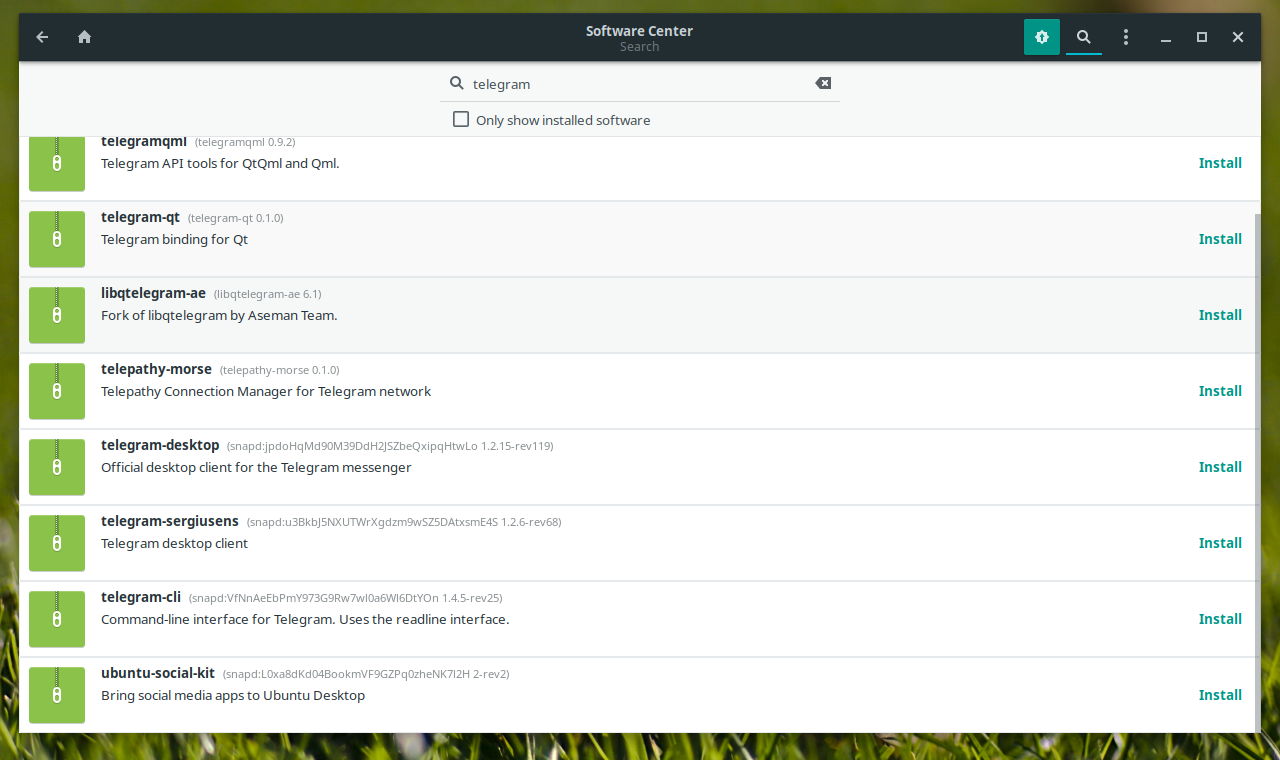
Task: Click 'Telepathy Connection Manager for Telegram network'
Action: coord(266,391)
